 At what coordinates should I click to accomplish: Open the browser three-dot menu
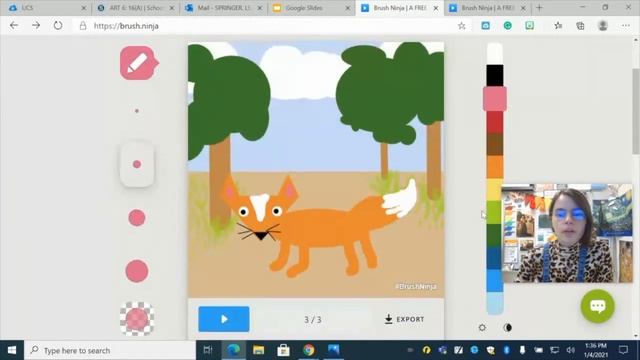click(625, 26)
